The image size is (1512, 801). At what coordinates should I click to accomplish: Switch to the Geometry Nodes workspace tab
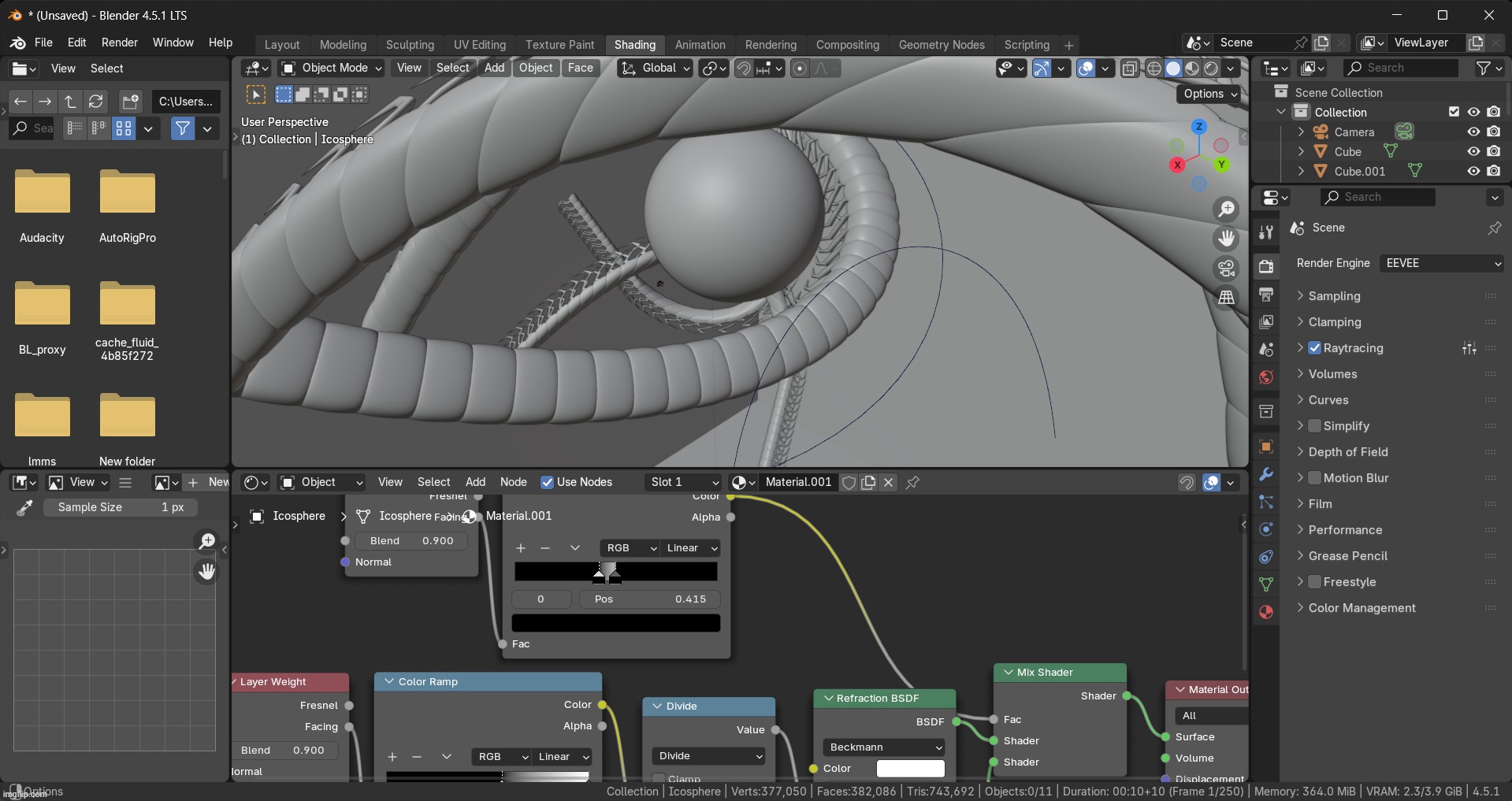tap(942, 45)
